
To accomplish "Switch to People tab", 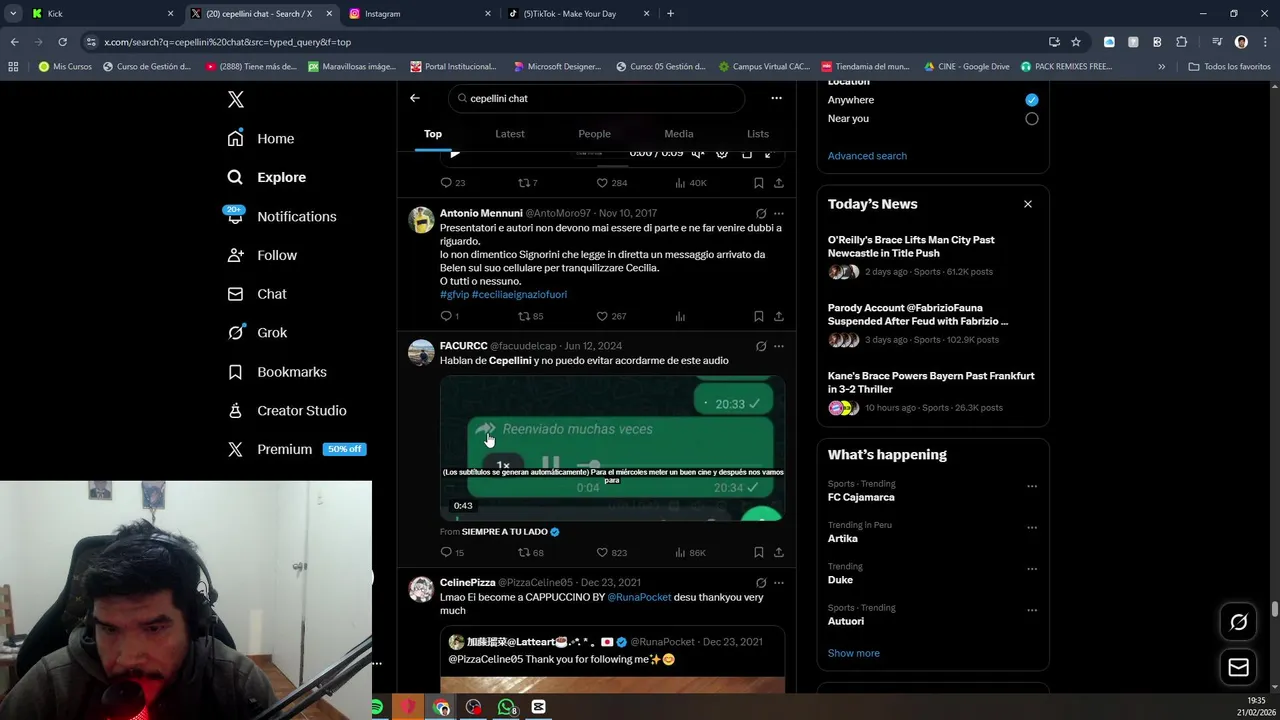I will pyautogui.click(x=594, y=134).
